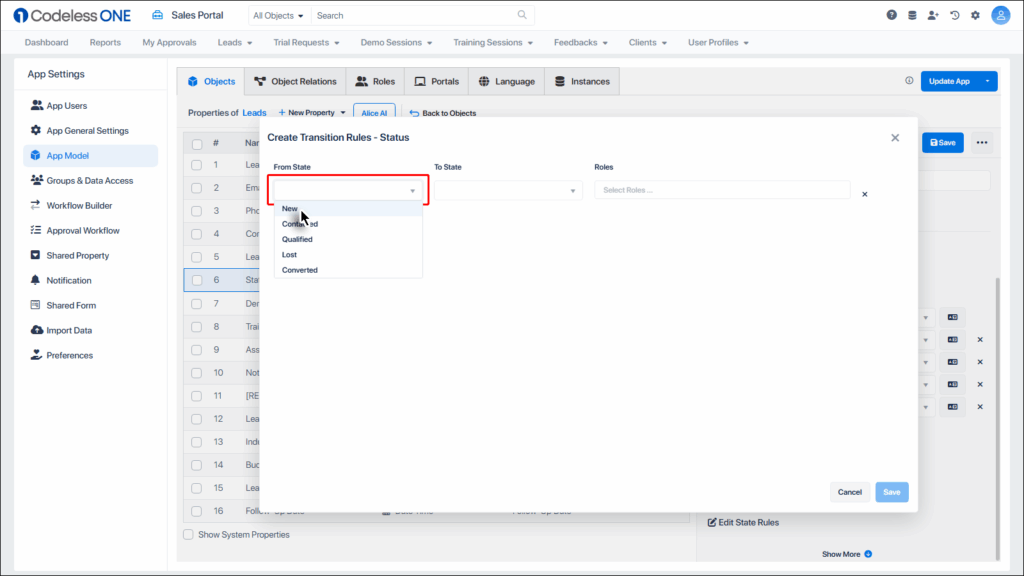
Task: Open the New Property dropdown
Action: (x=311, y=112)
